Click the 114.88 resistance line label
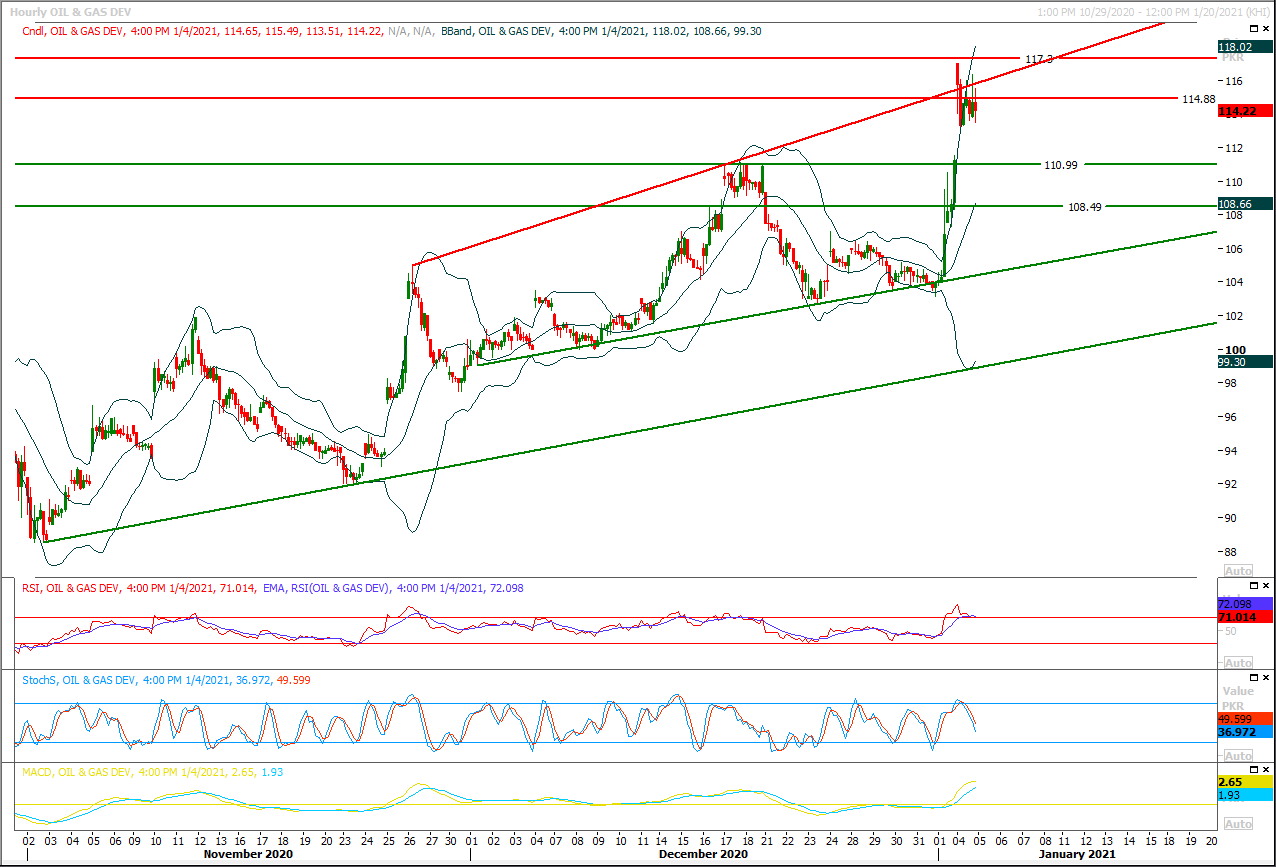Screen dimensions: 1276x867 (1198, 99)
